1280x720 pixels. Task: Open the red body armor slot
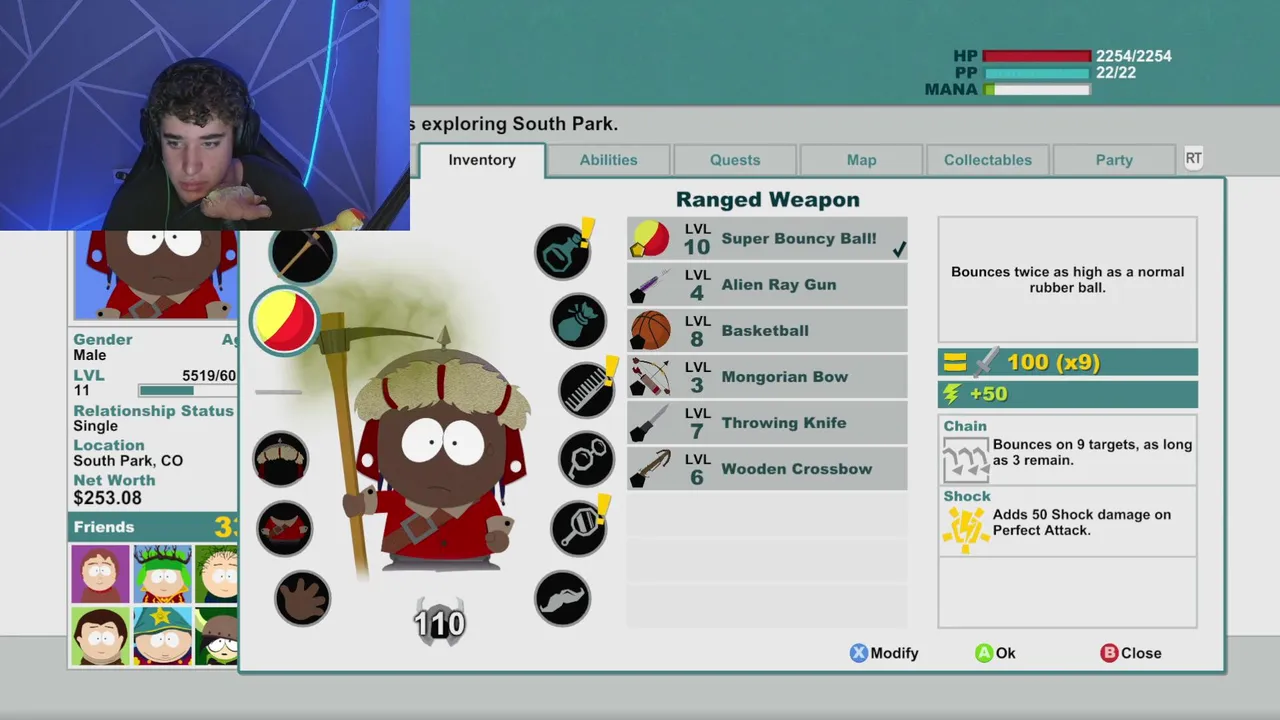point(284,528)
